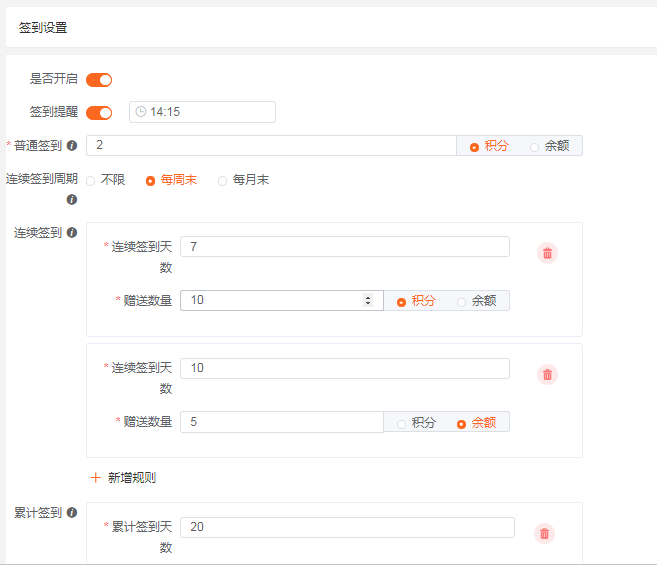Delete the 7-day continuous sign-in rule
The width and height of the screenshot is (657, 573).
547,253
